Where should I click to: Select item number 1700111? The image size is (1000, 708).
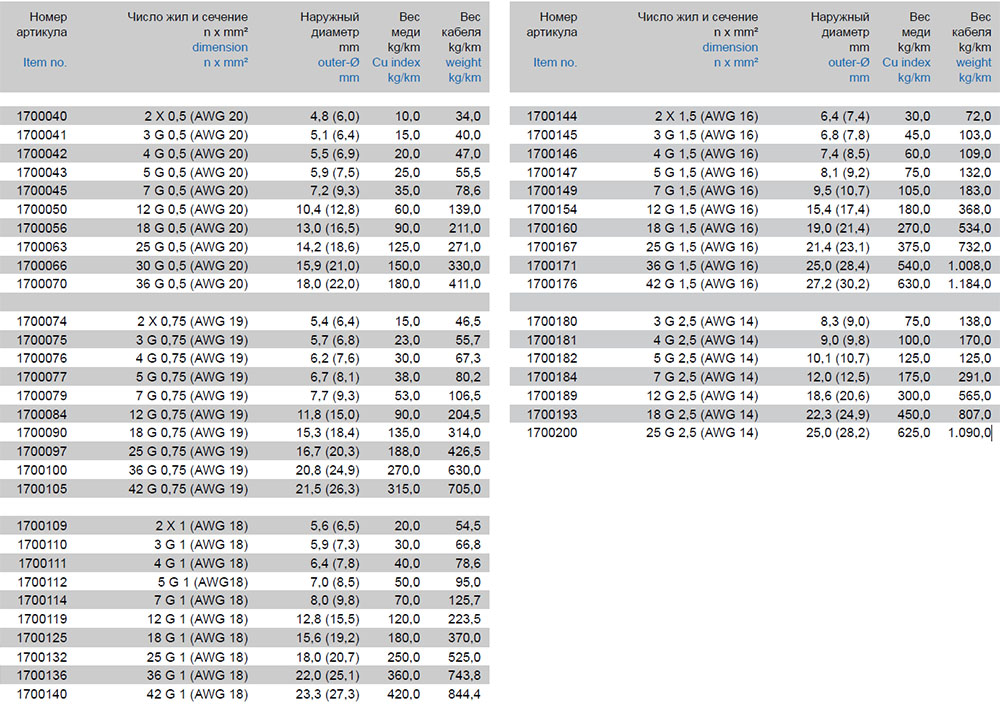41,564
